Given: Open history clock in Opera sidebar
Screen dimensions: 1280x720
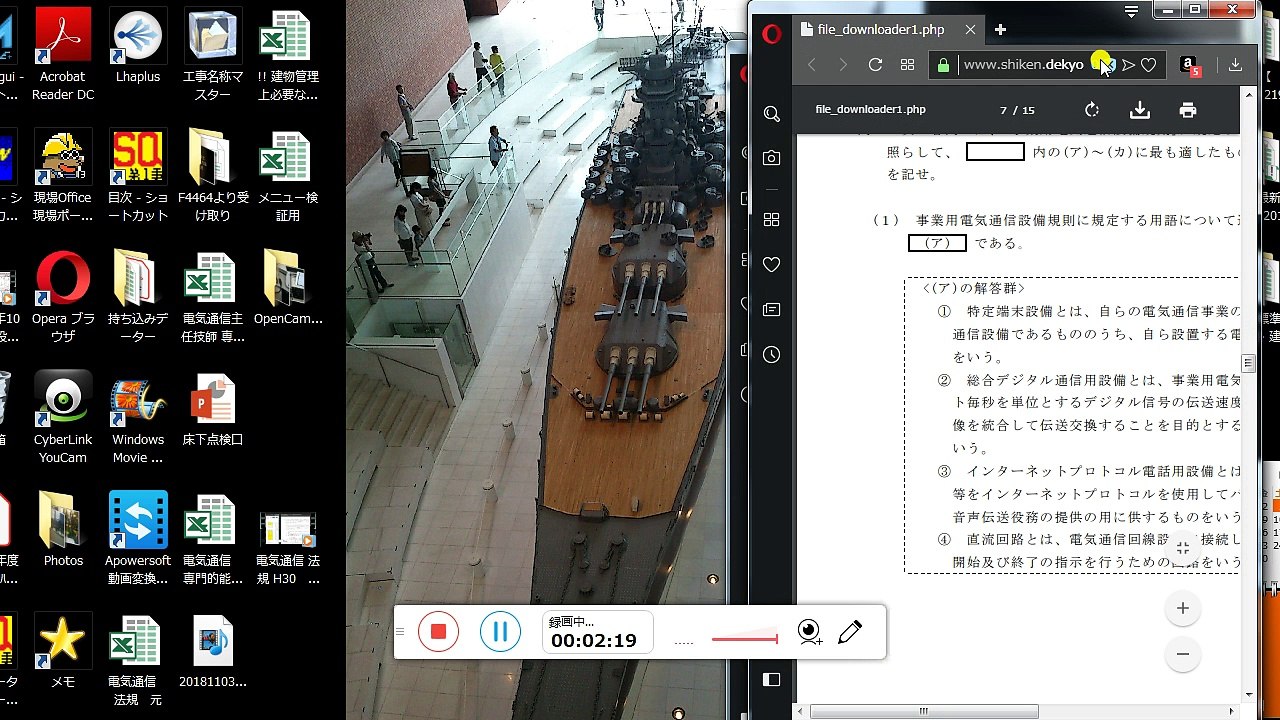Looking at the screenshot, I should (x=771, y=355).
